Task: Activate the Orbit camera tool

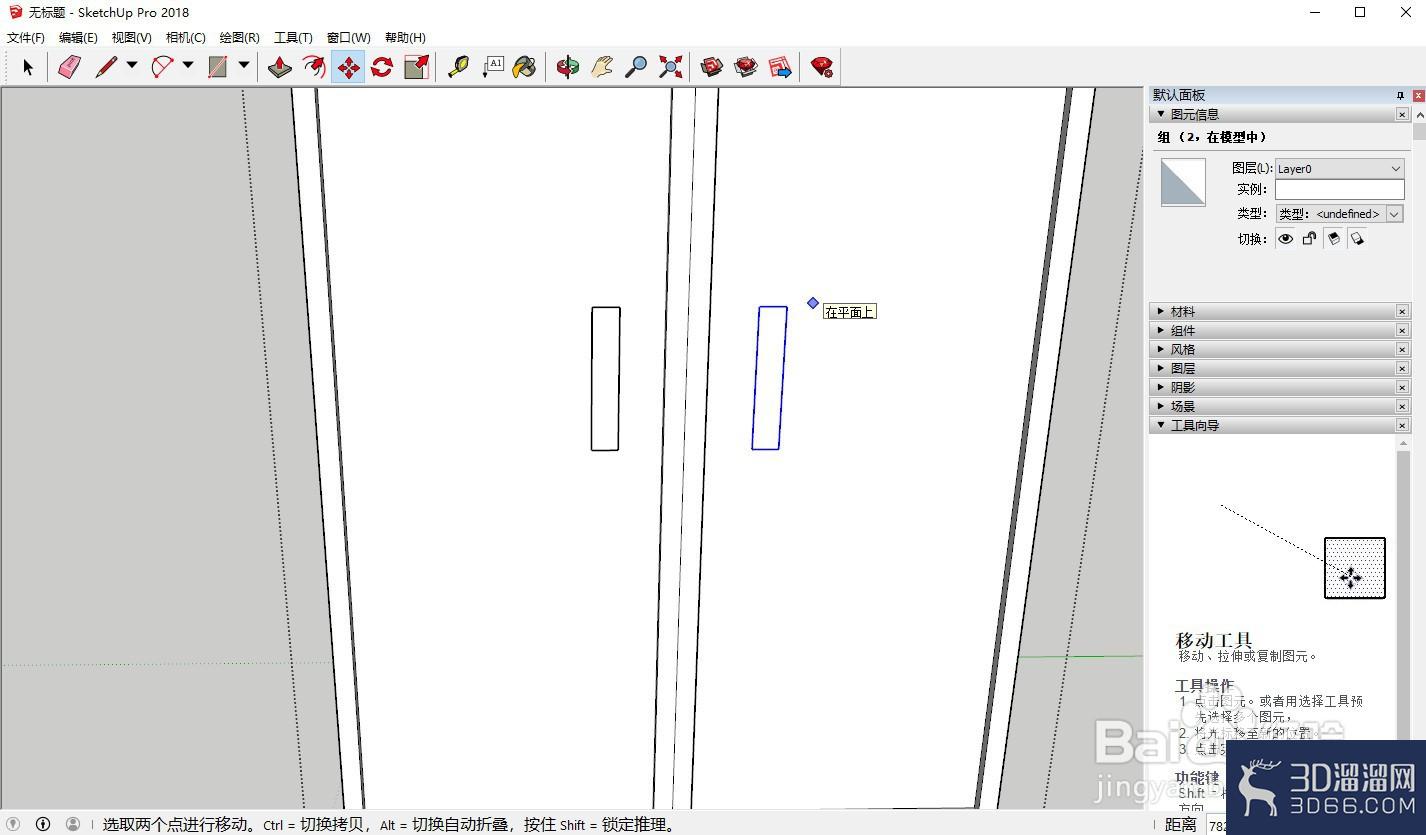Action: coord(568,67)
